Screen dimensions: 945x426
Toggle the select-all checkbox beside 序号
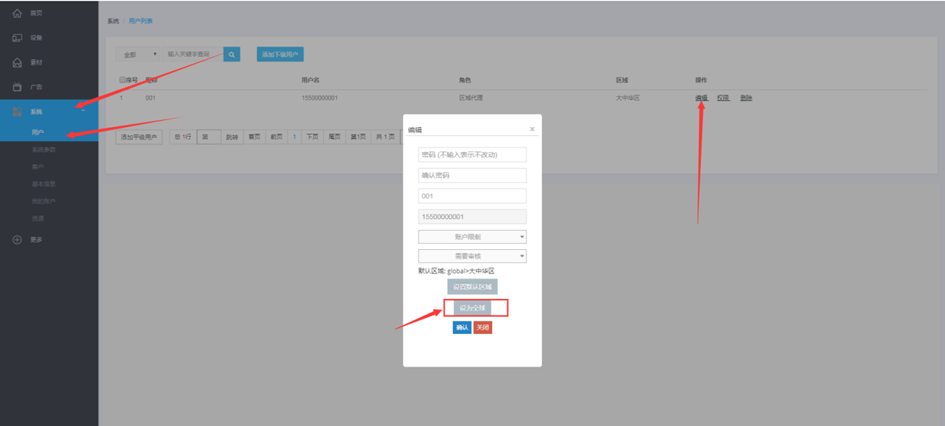pos(122,79)
